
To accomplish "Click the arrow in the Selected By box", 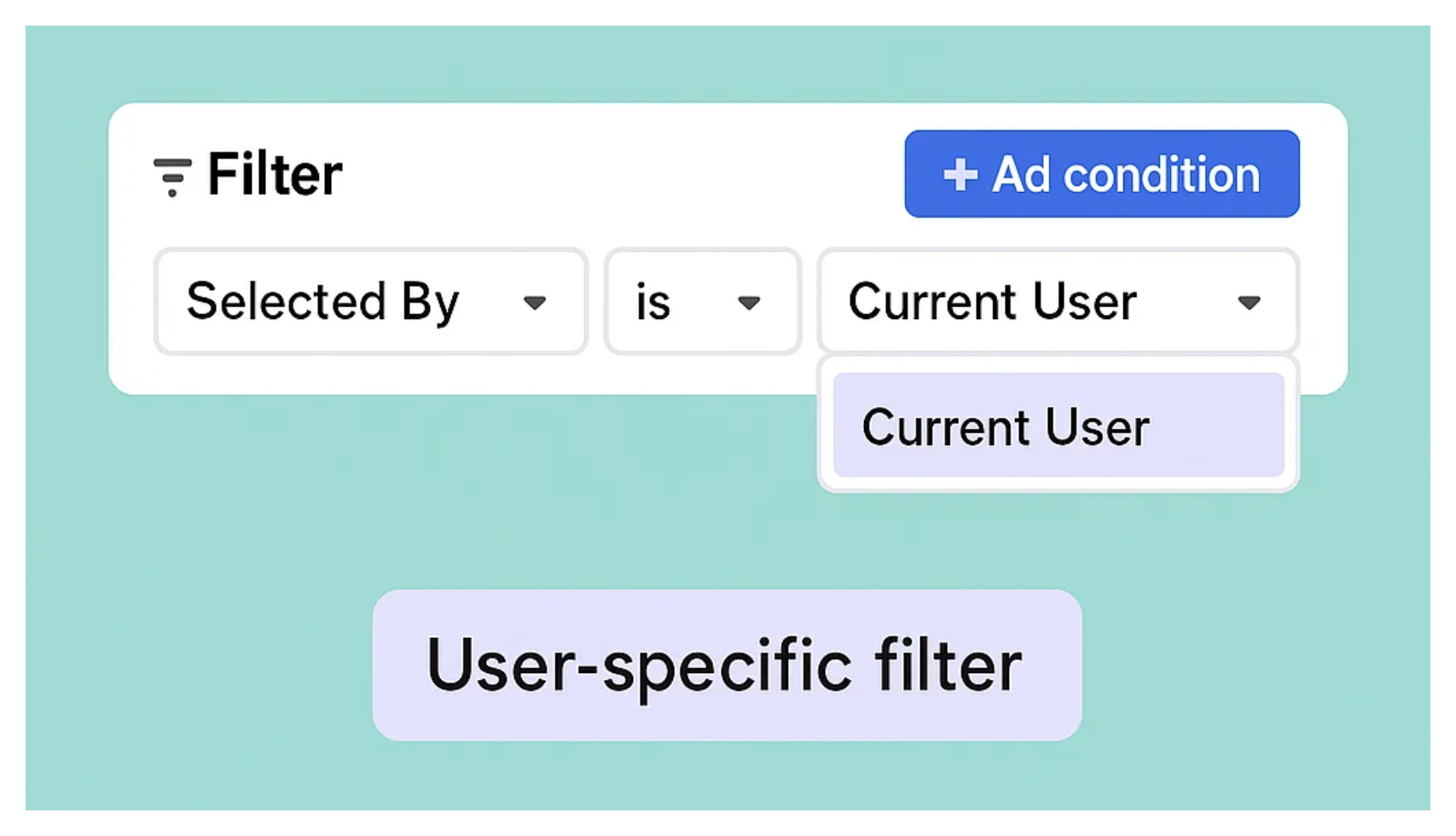I will tap(535, 303).
